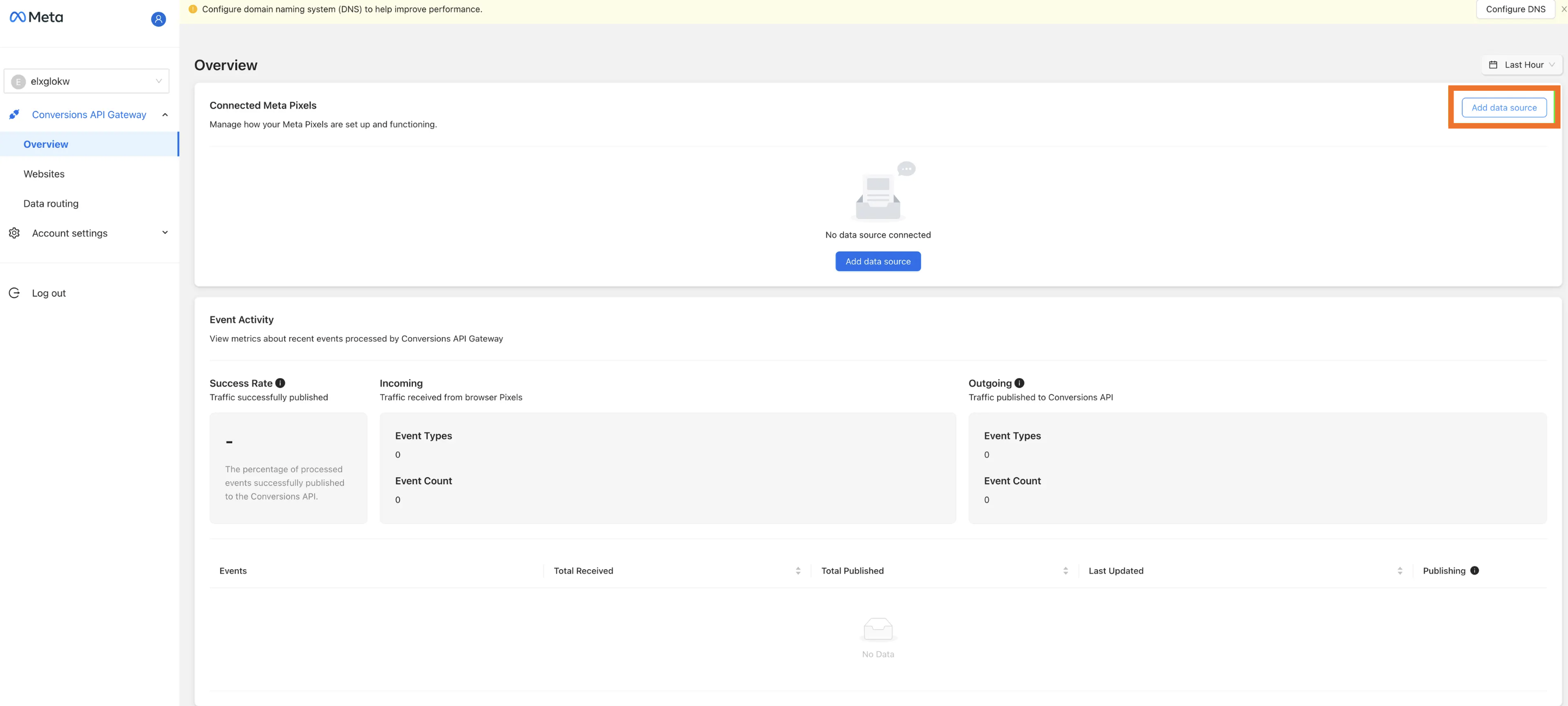
Task: Click the Outgoing info icon
Action: tap(1019, 383)
